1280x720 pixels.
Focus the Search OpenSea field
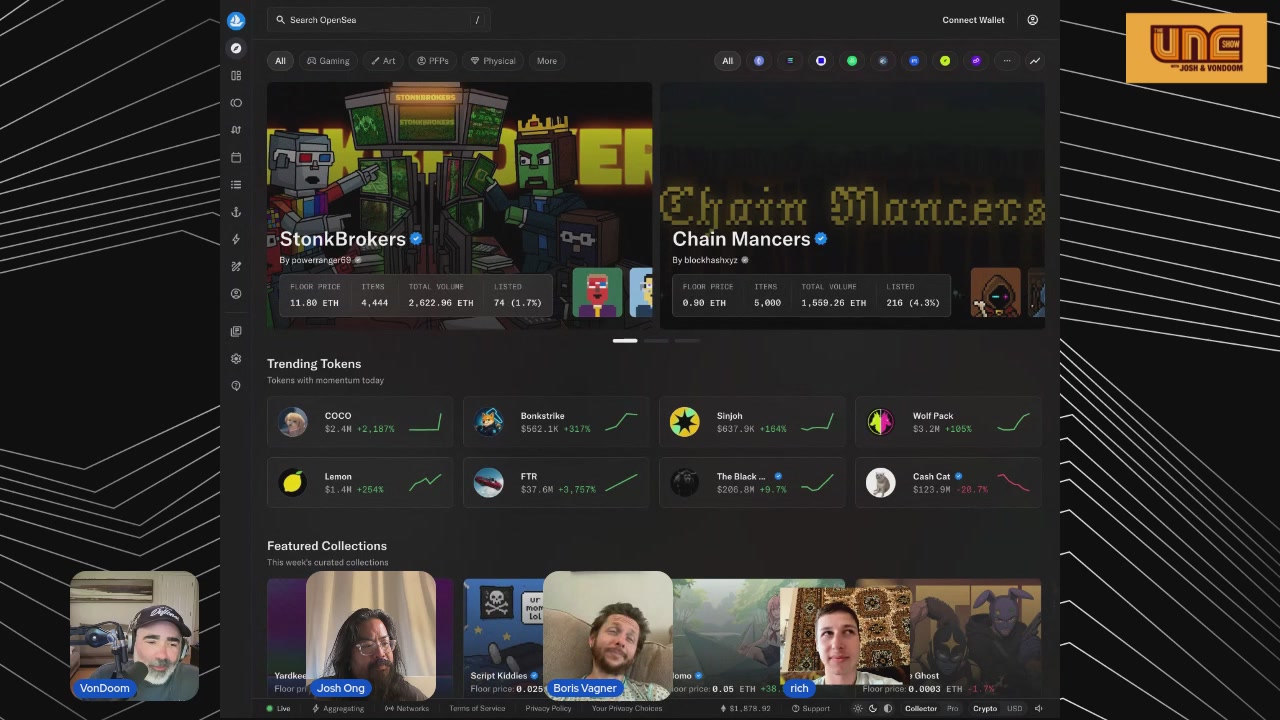pos(379,20)
